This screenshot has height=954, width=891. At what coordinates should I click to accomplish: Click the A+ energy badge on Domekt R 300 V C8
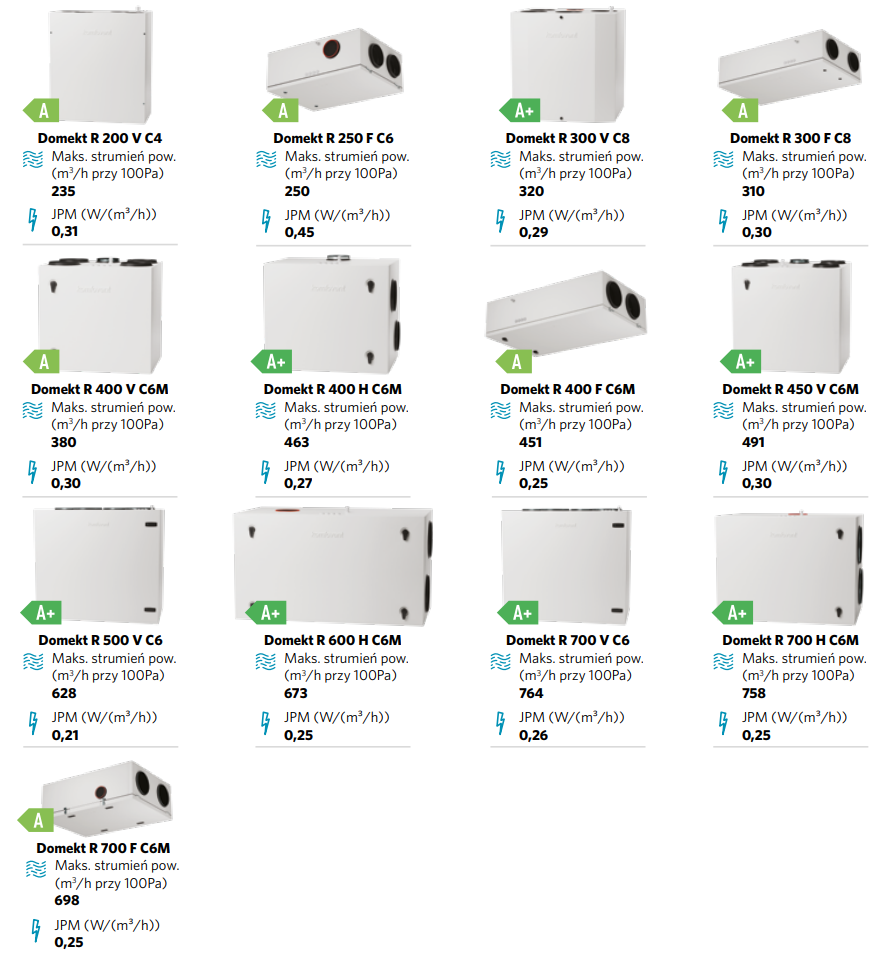(520, 111)
